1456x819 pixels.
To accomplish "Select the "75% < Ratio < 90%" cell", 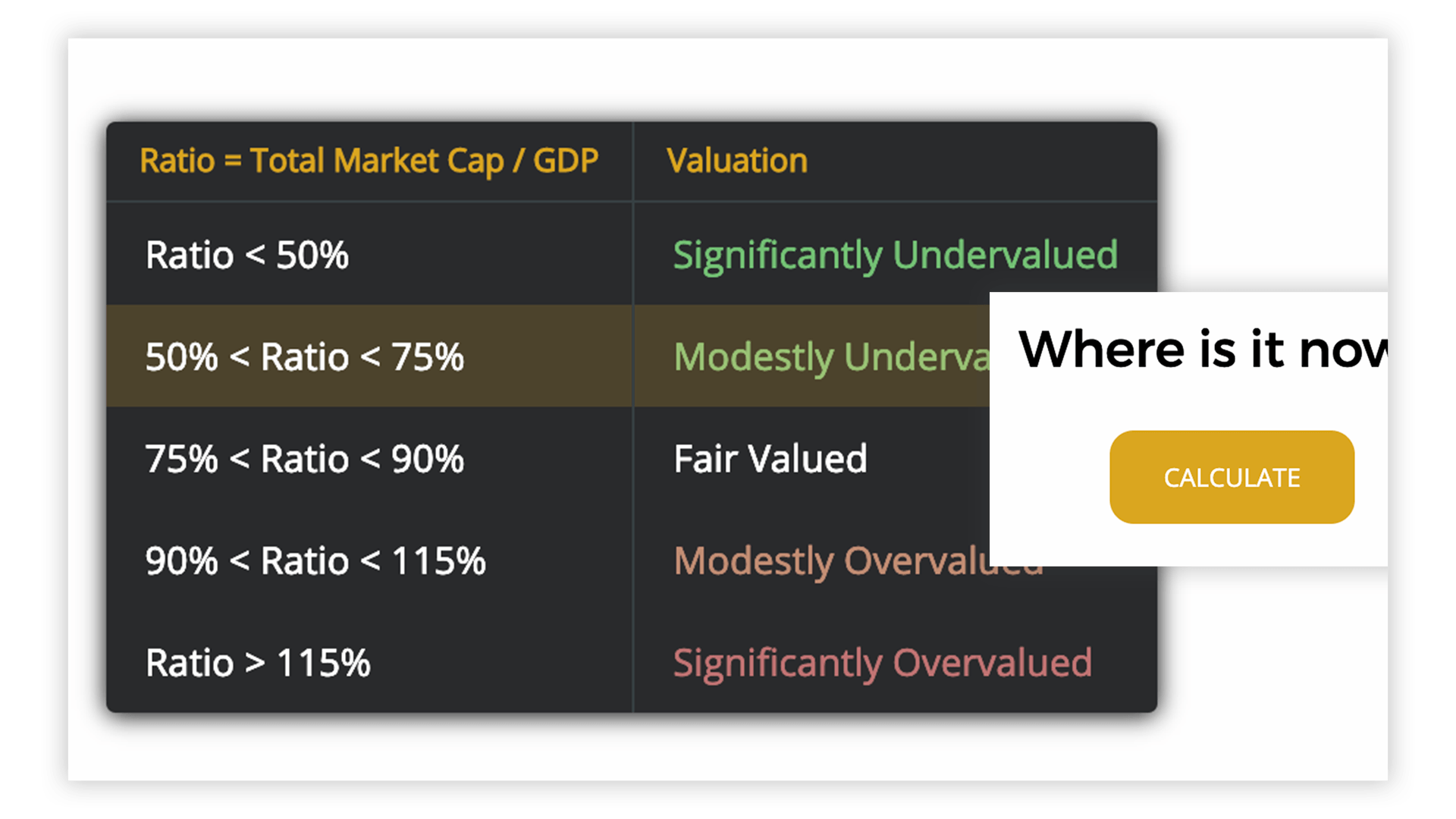I will pos(304,459).
